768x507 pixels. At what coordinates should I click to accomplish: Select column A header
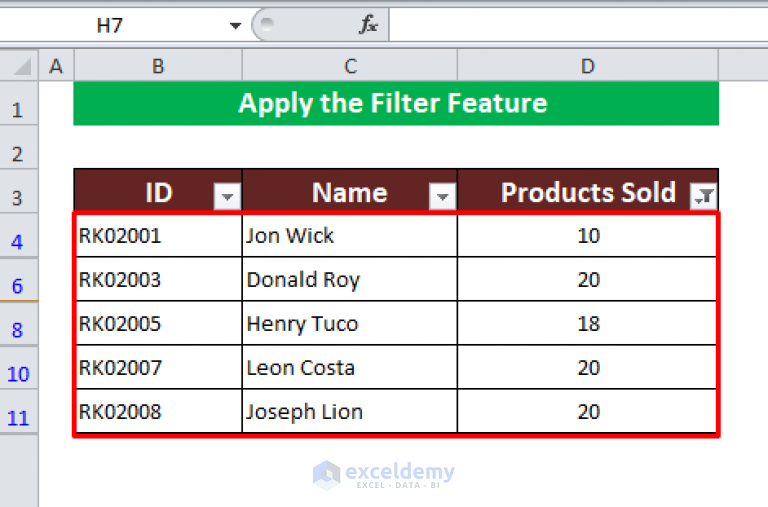tap(56, 66)
